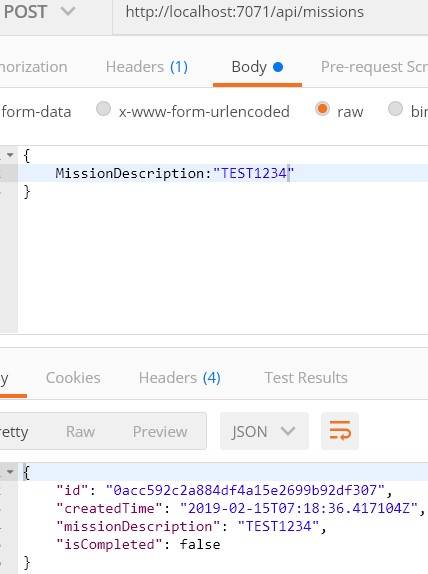
Task: Collapse the request body JSON fold arrow
Action: click(x=10, y=155)
